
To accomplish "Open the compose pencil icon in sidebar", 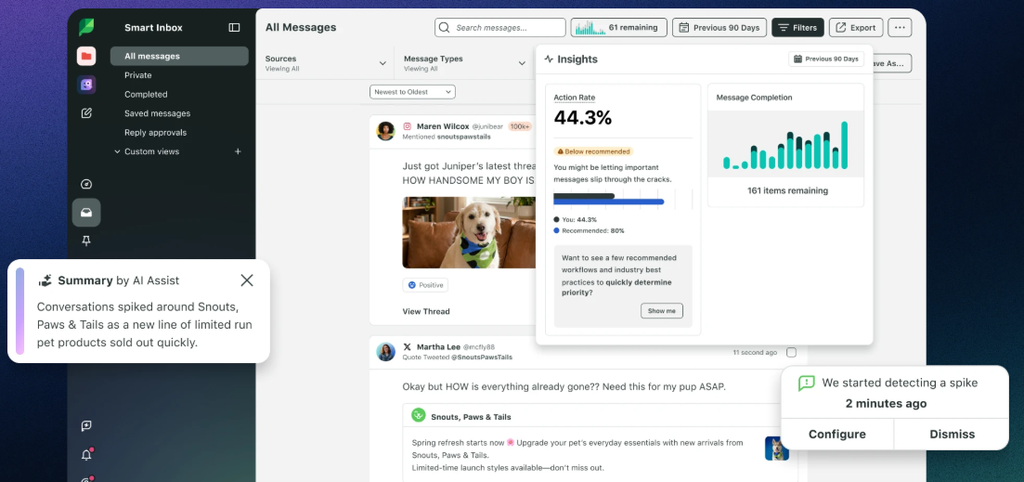I will (86, 113).
